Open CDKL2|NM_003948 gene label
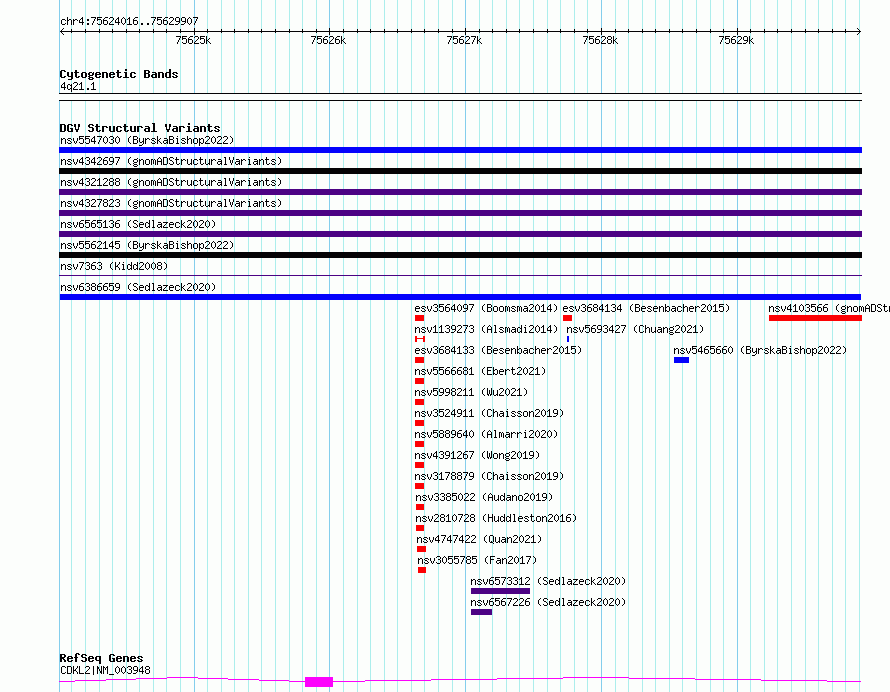Image resolution: width=890 pixels, height=692 pixels. click(x=106, y=670)
